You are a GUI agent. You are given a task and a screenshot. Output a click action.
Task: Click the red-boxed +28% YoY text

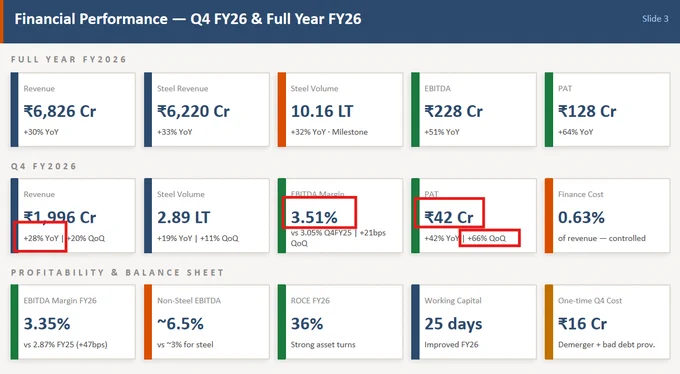coord(41,238)
